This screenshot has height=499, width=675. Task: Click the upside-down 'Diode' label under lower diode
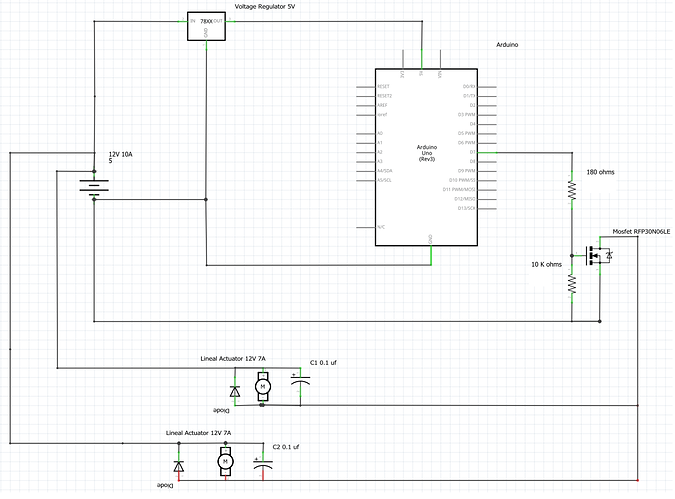click(165, 485)
